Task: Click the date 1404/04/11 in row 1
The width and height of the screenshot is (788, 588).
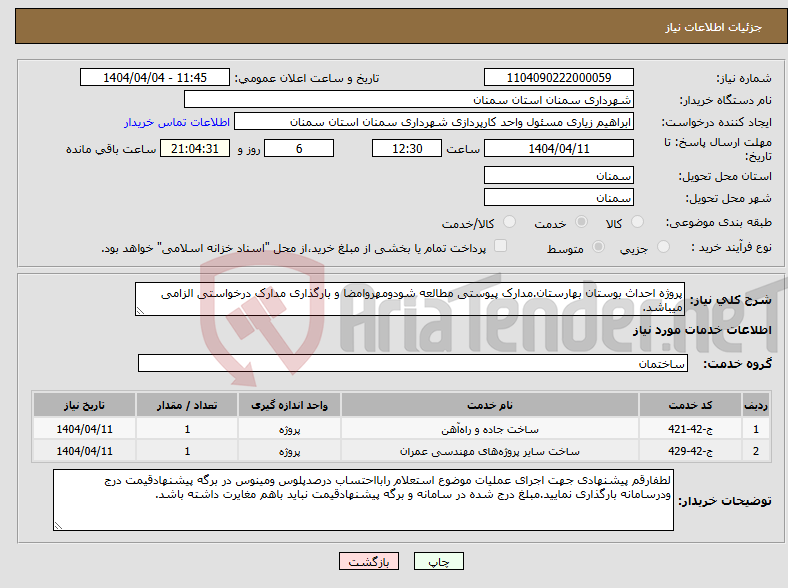Action: coord(84,429)
